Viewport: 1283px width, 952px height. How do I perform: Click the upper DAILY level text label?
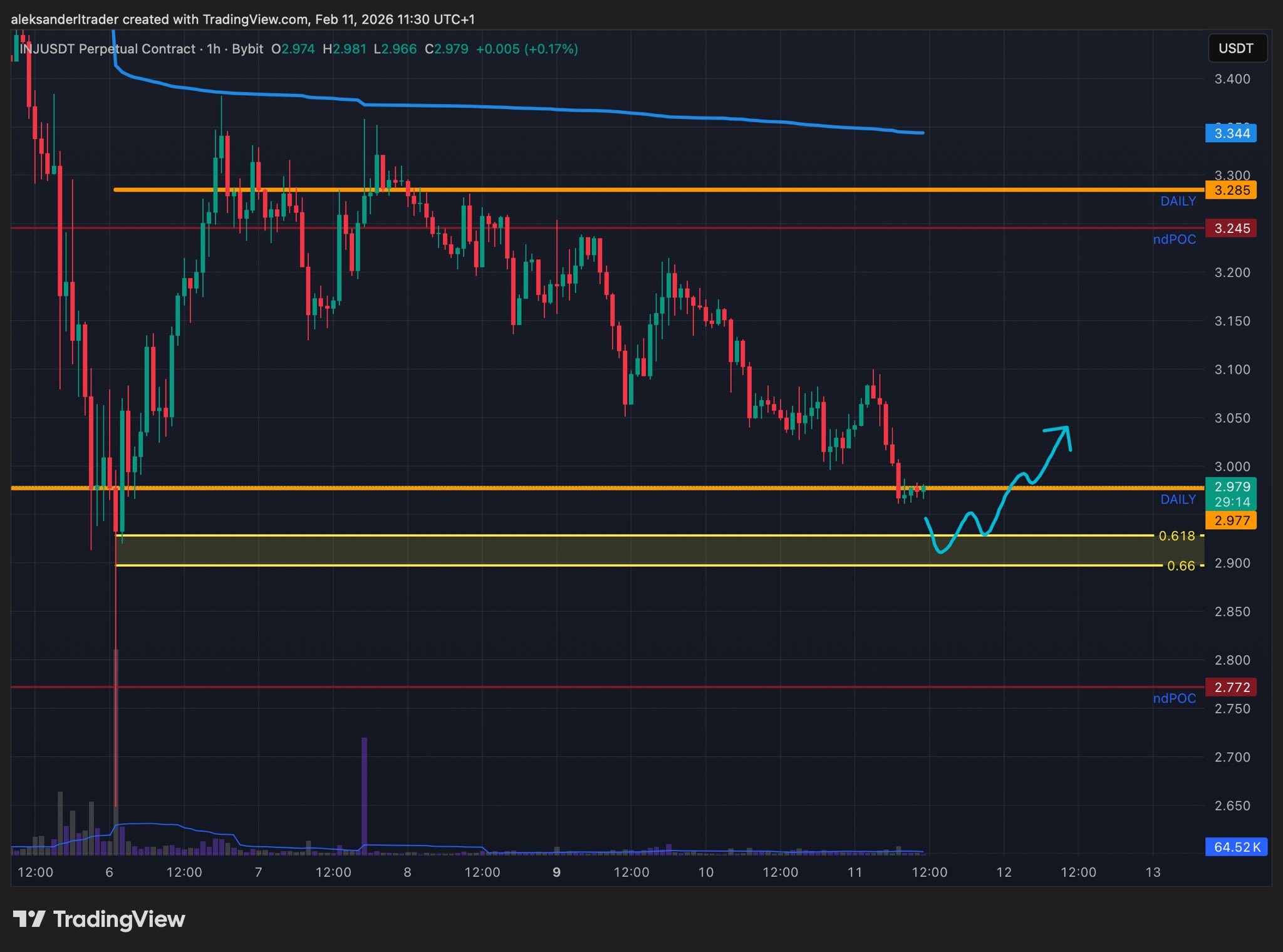(1178, 202)
